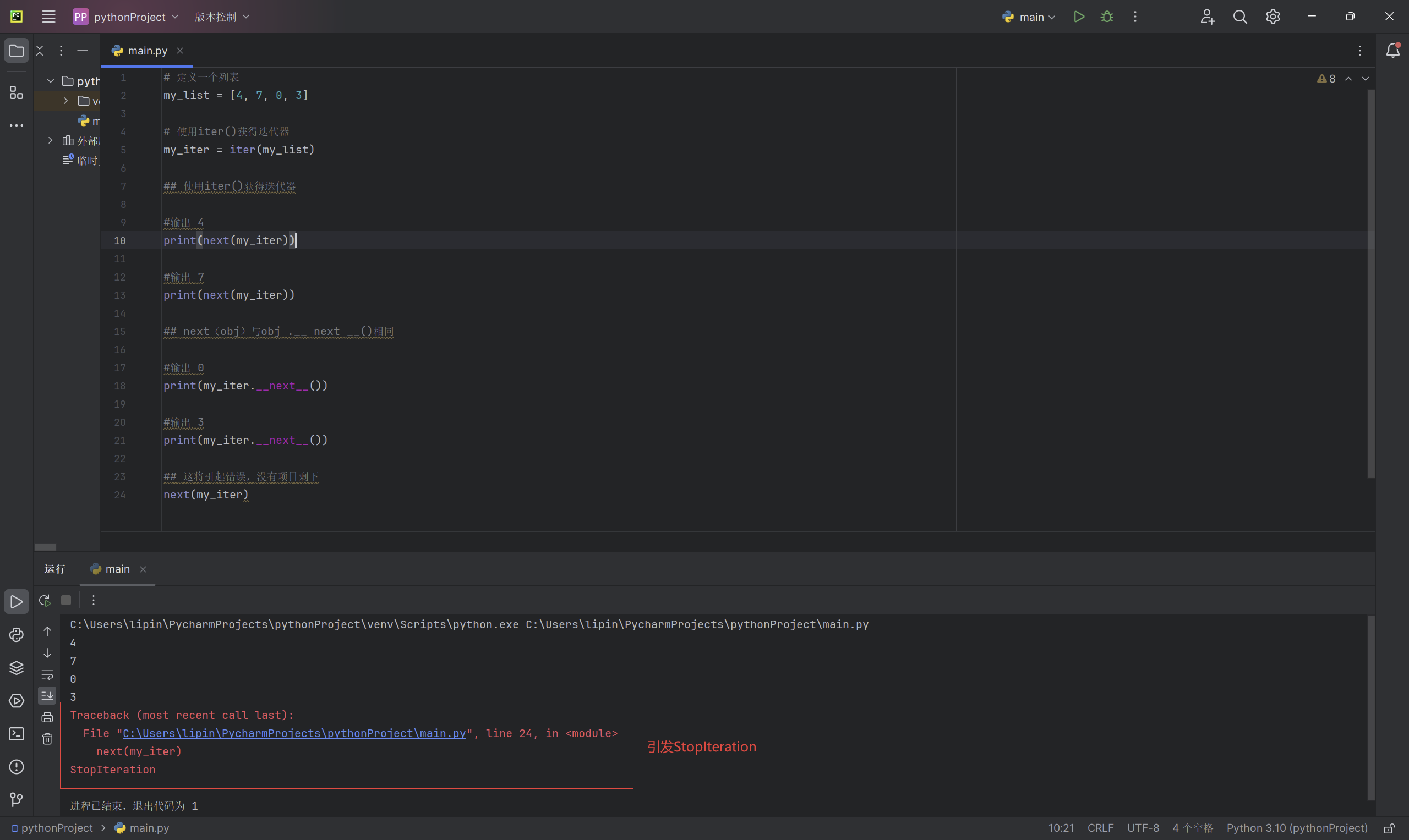Image resolution: width=1409 pixels, height=840 pixels.
Task: Toggle the Project tool window folder icon
Action: click(x=17, y=51)
